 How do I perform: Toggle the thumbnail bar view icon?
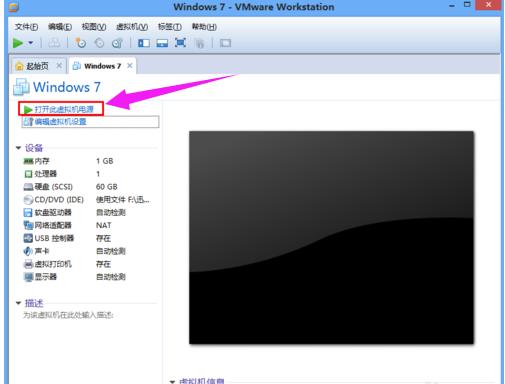click(x=162, y=43)
